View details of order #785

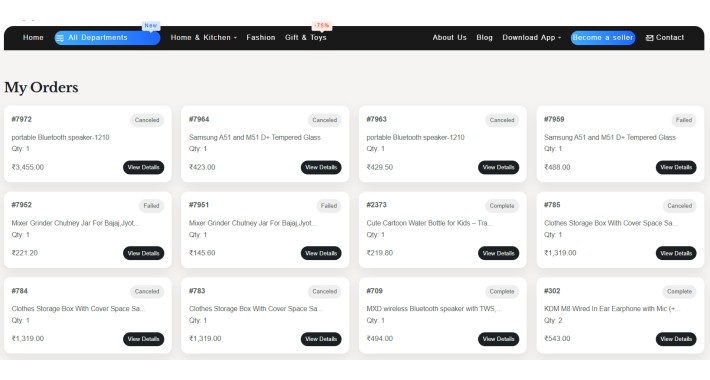pyautogui.click(x=676, y=253)
